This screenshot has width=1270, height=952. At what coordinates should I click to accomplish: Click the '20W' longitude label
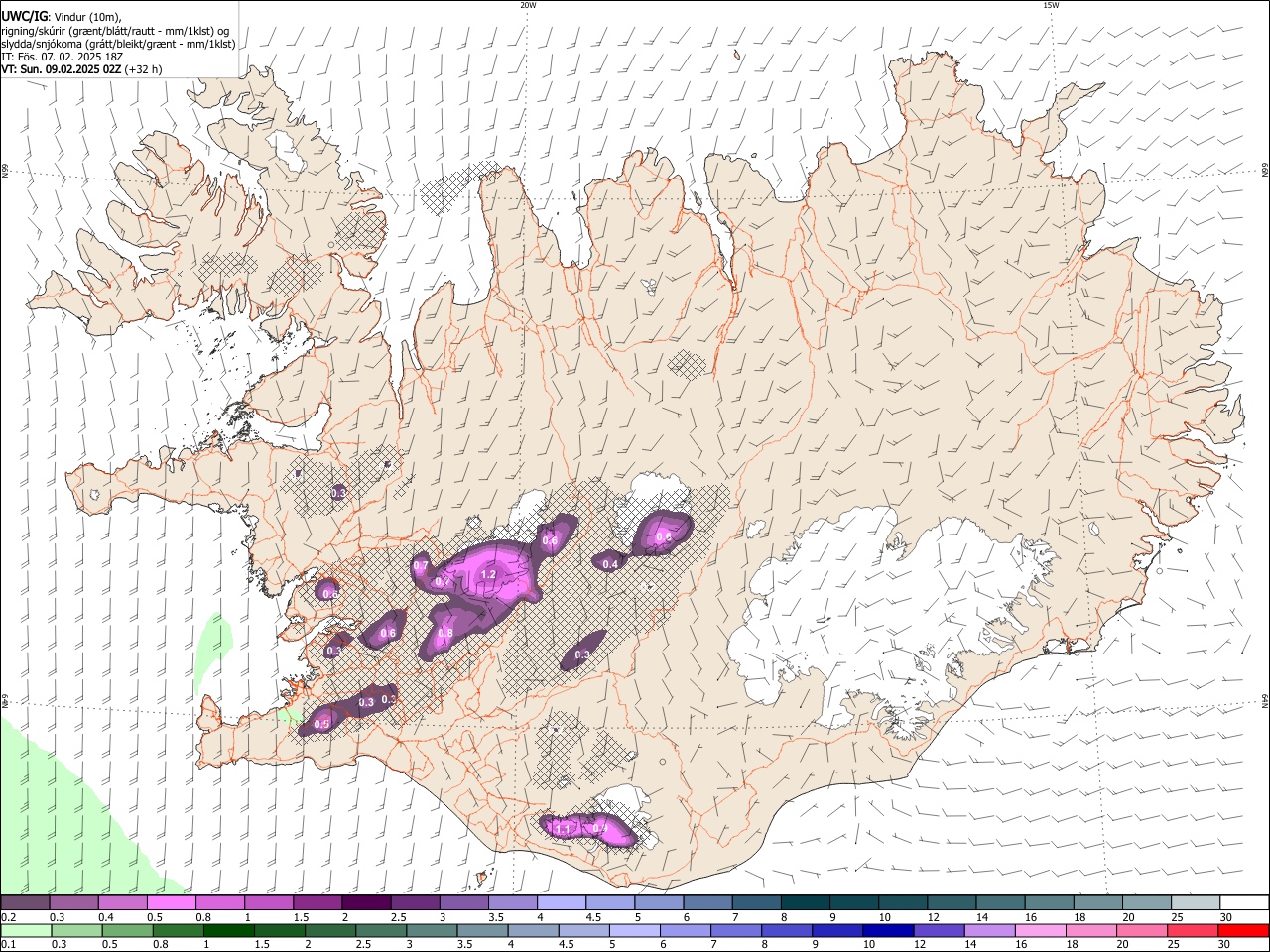click(x=528, y=5)
